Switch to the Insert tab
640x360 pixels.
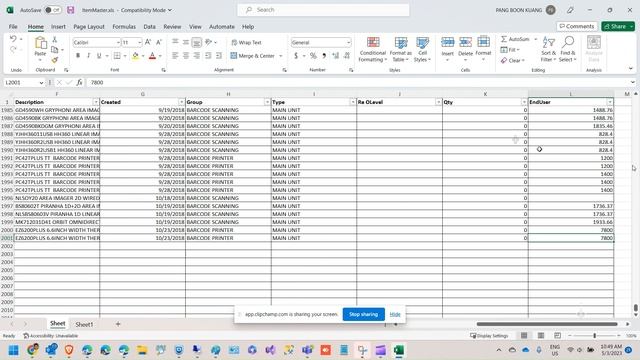click(58, 27)
